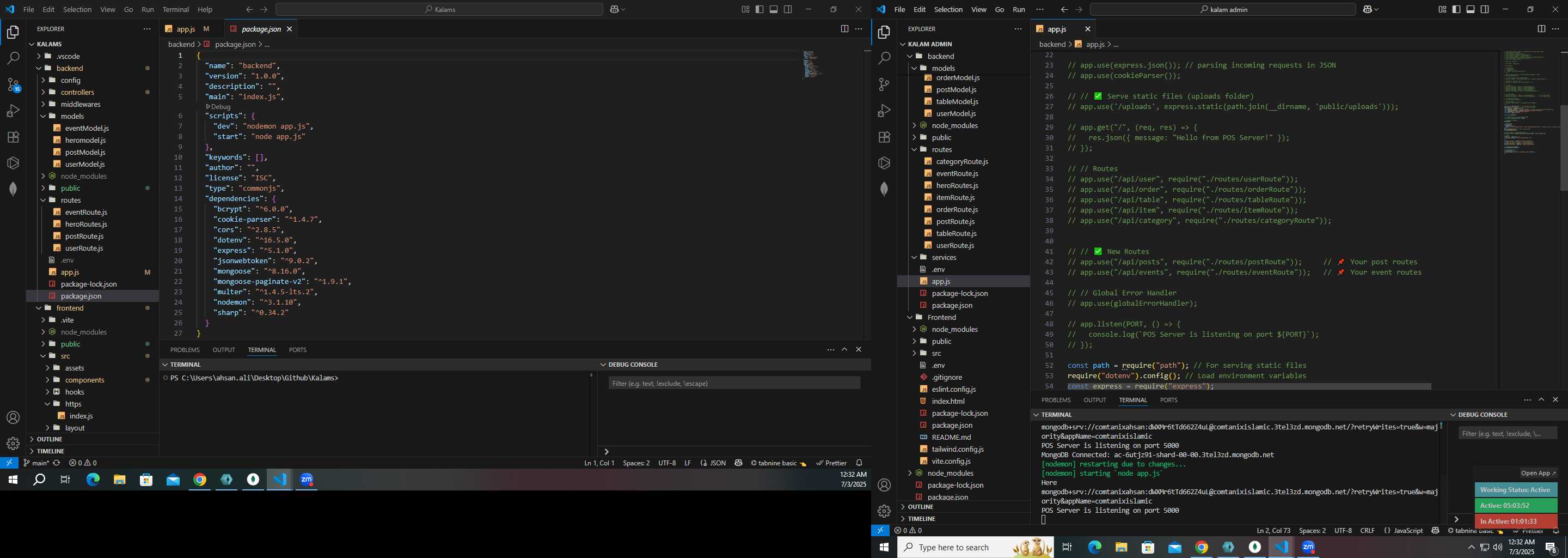Screen dimensions: 1568x558
Task: Expand OUTLINE section in Kalams explorer
Action: pos(93,439)
